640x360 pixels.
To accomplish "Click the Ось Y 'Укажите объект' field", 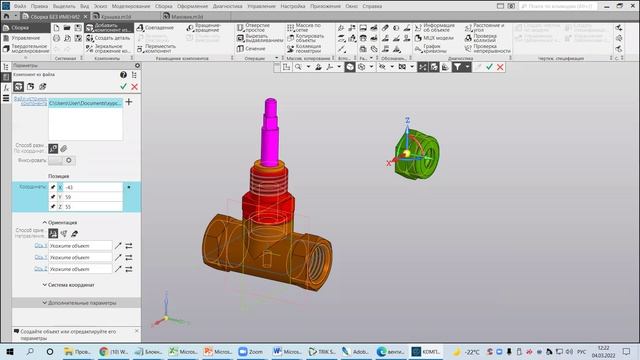I will tap(80, 257).
